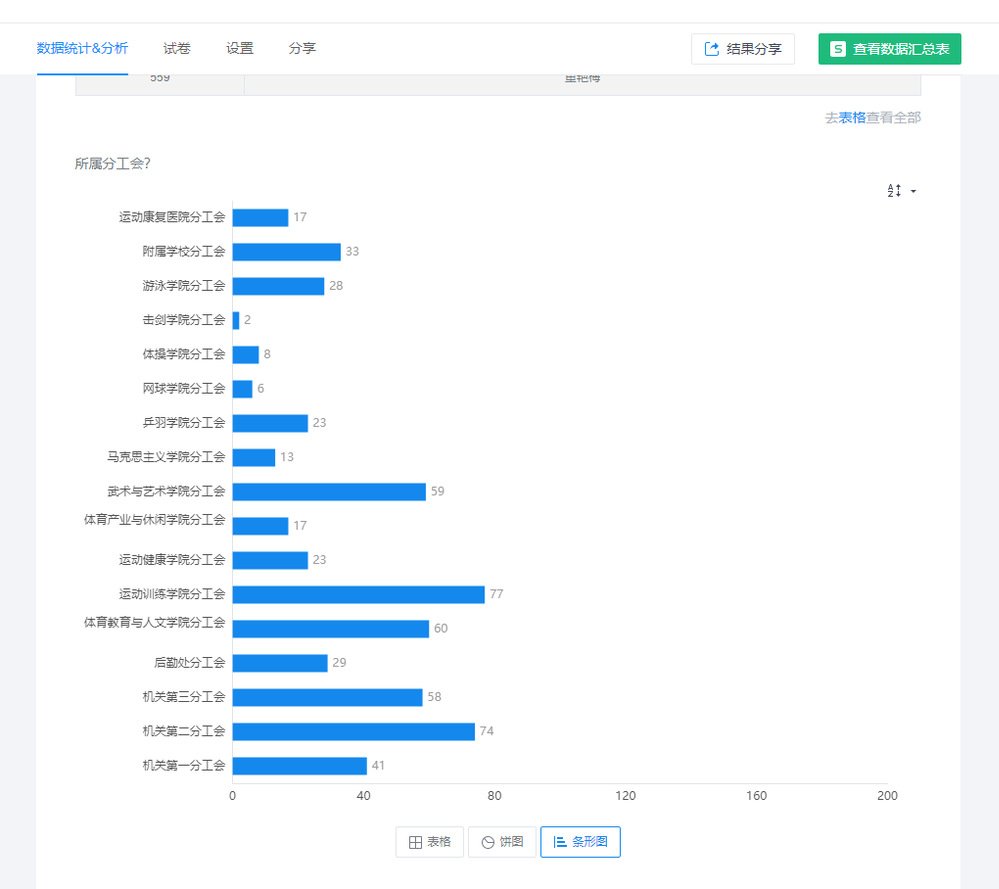999x889 pixels.
Task: Click the 表格 link to view all
Action: (852, 118)
